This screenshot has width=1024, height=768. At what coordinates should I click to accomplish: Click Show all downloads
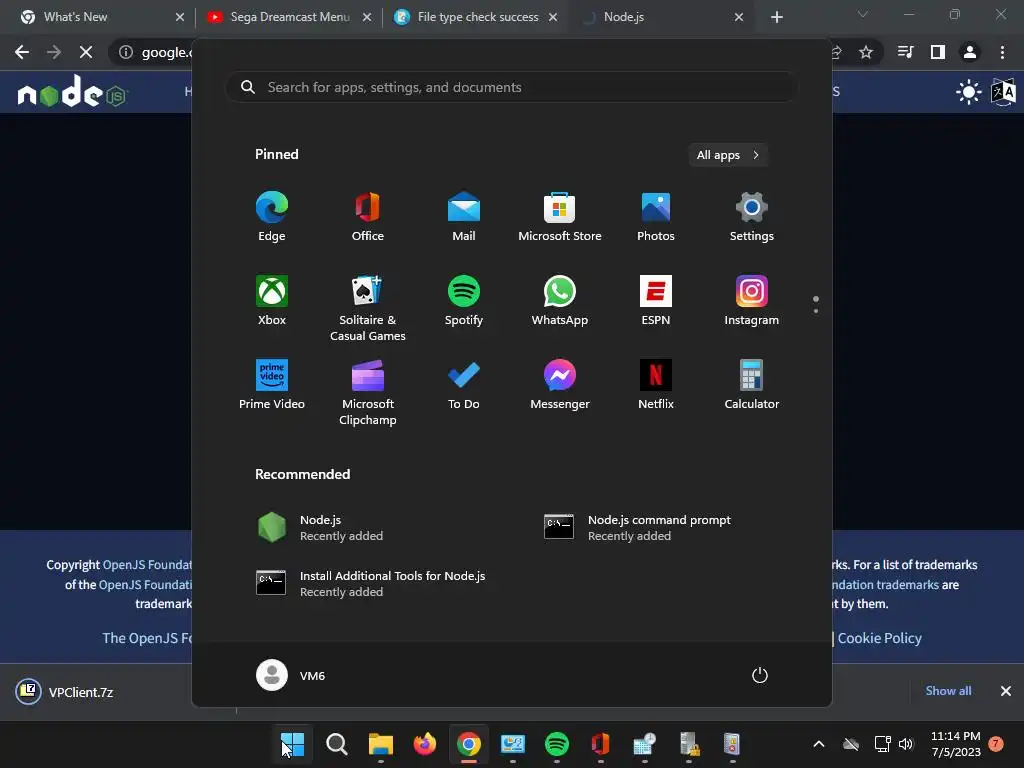coord(948,691)
